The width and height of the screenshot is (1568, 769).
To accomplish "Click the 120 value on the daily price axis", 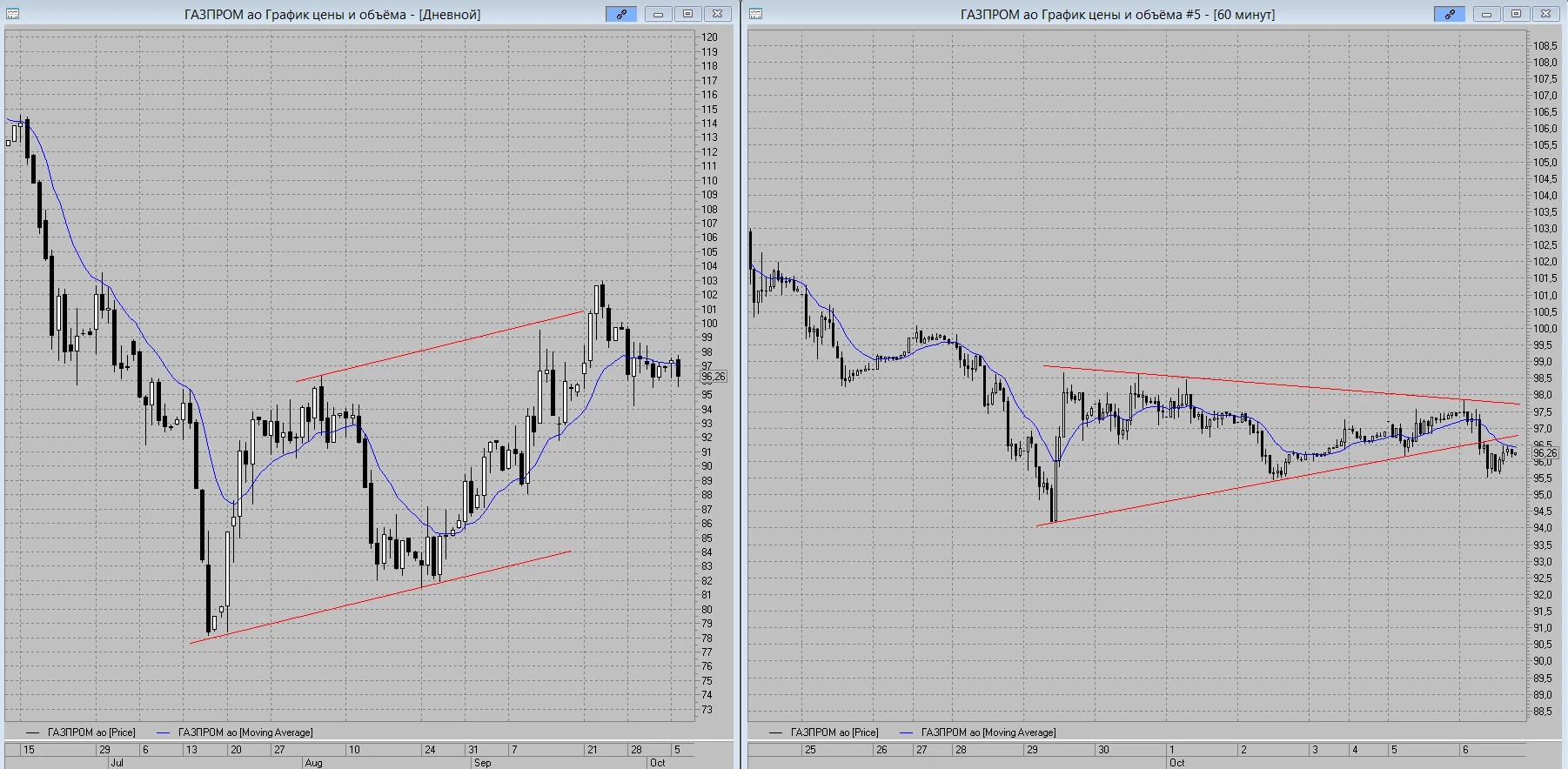I will click(709, 37).
